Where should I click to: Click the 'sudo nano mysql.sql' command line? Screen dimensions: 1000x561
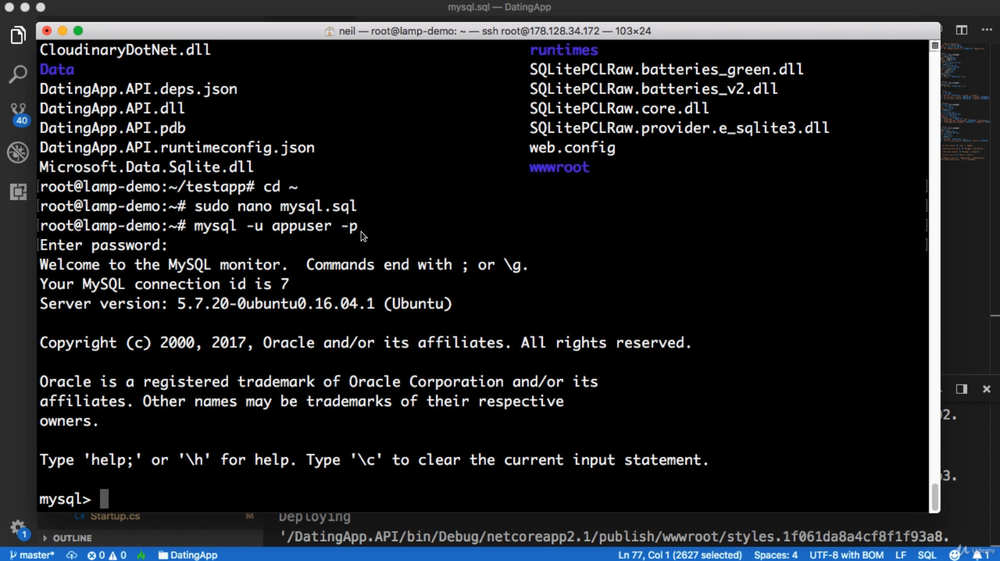276,207
